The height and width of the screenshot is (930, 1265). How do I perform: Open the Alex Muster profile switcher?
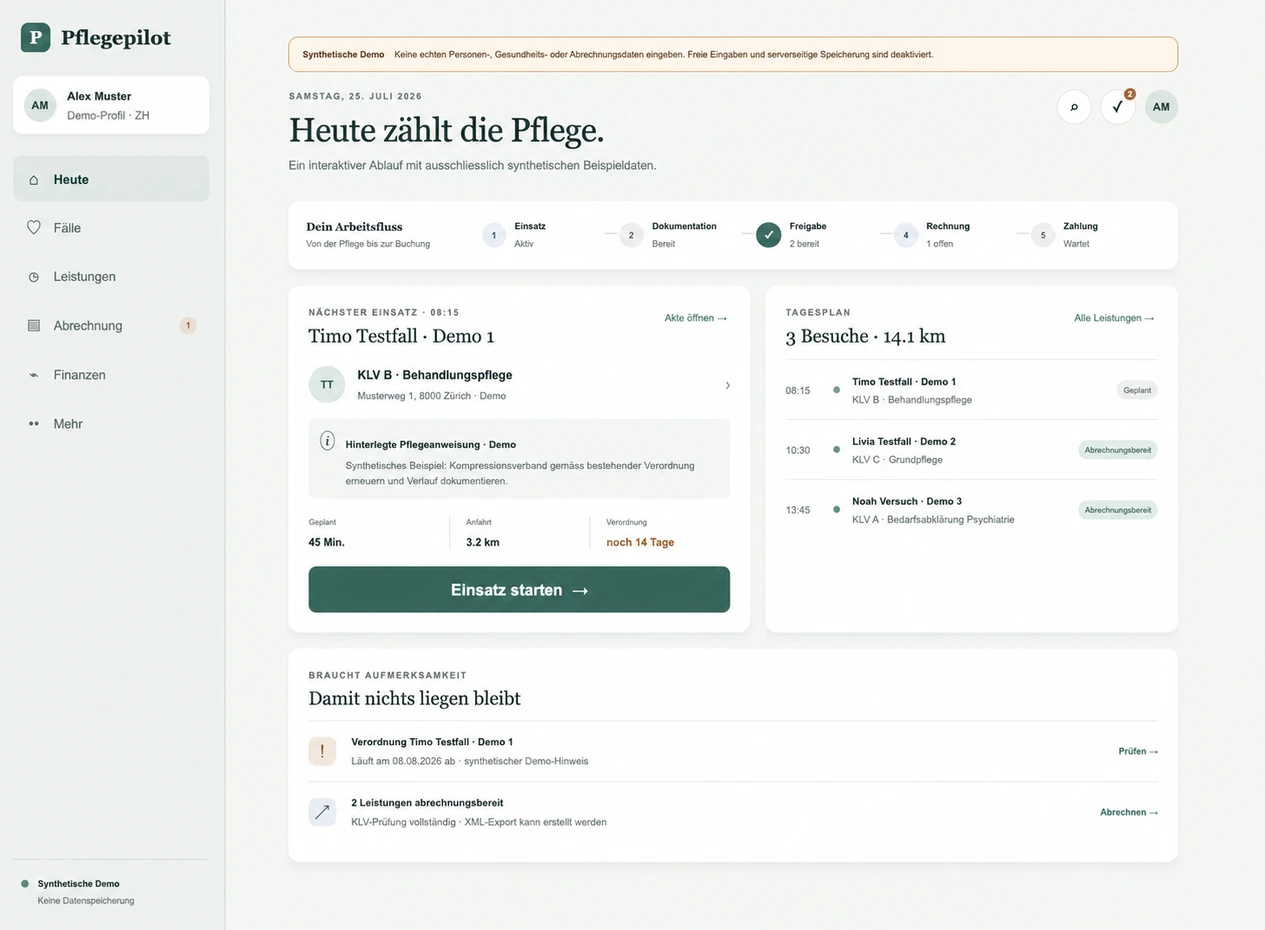pyautogui.click(x=111, y=105)
